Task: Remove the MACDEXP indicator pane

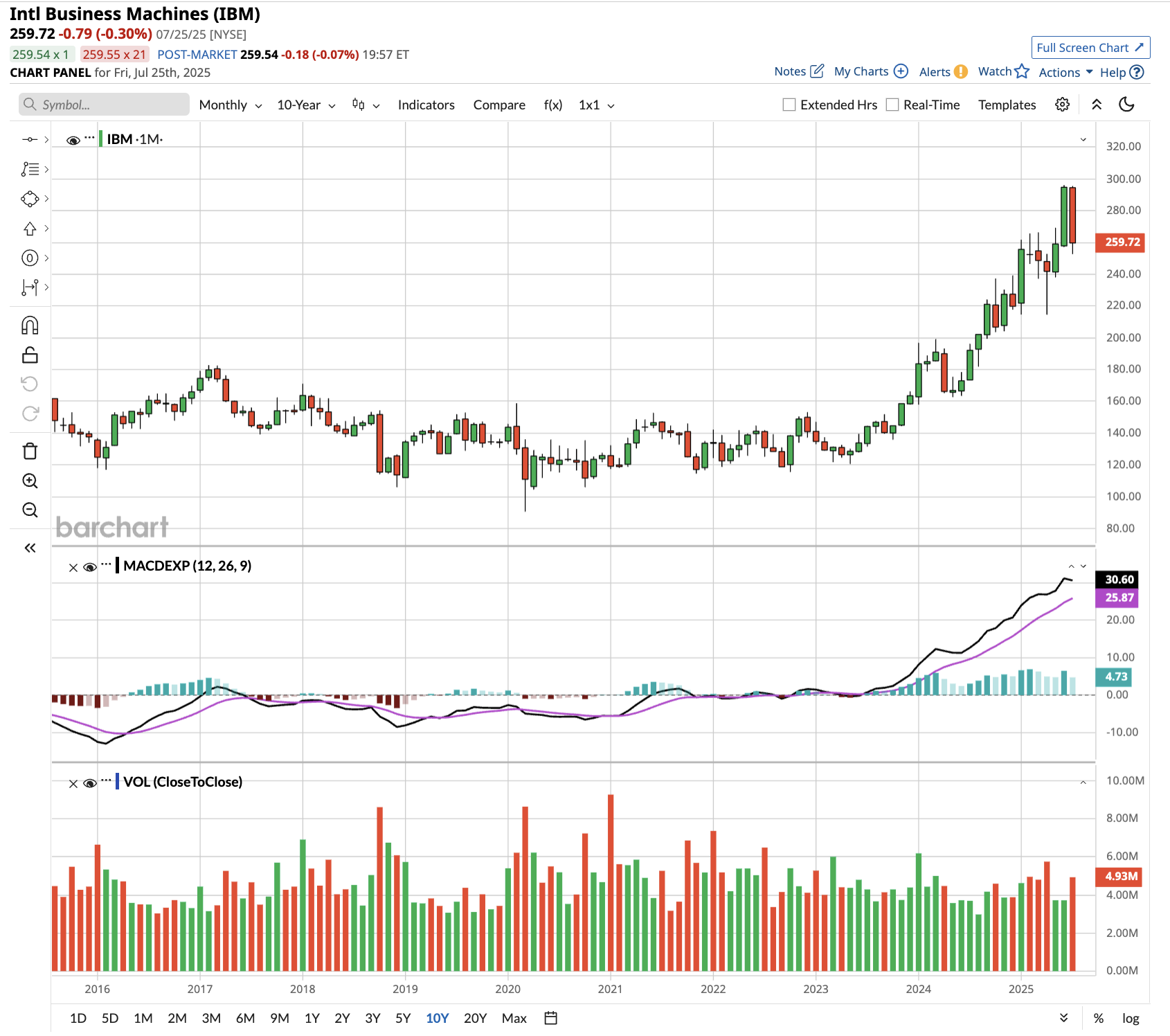Action: [x=73, y=568]
